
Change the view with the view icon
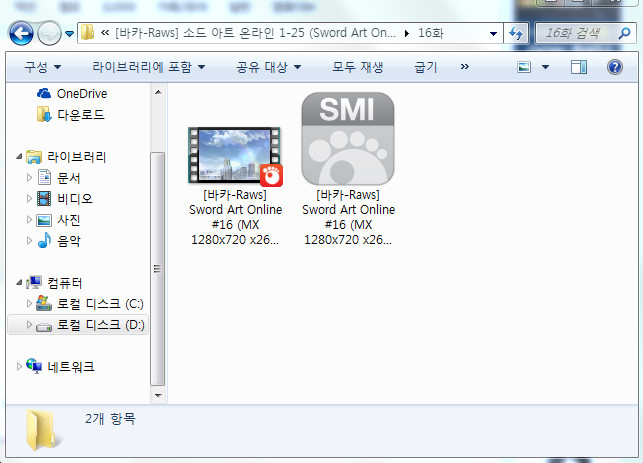click(x=524, y=67)
